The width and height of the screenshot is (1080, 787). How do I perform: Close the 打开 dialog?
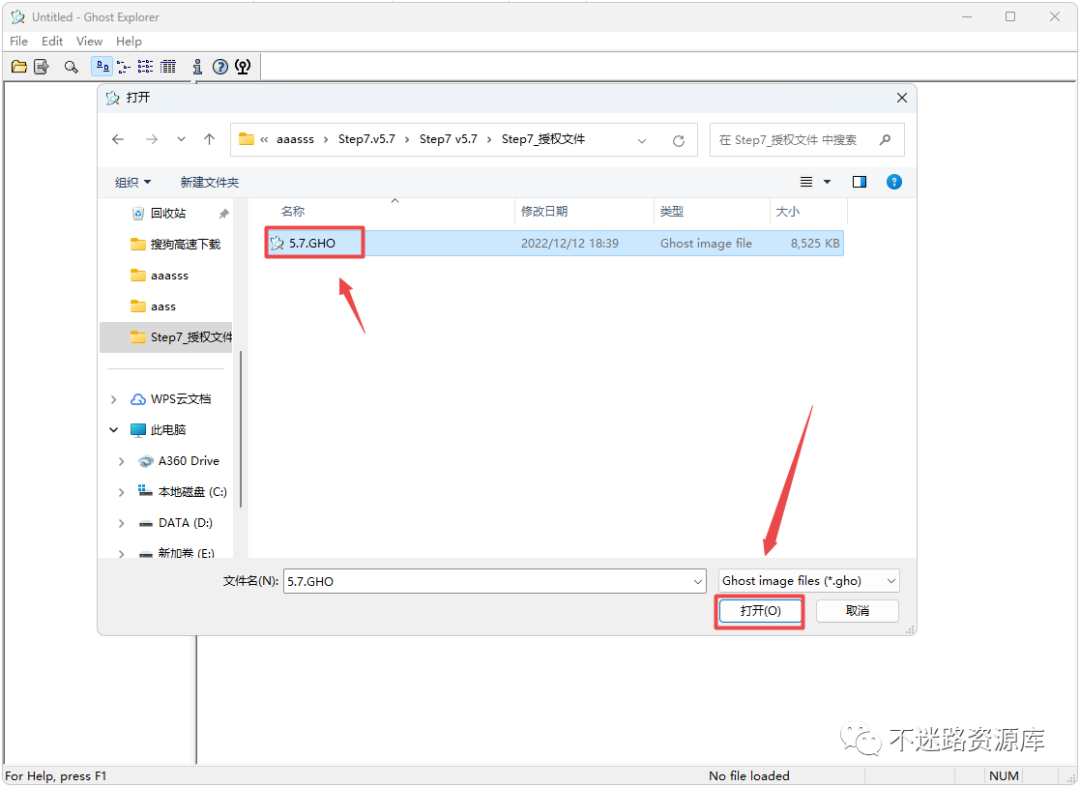[x=902, y=98]
